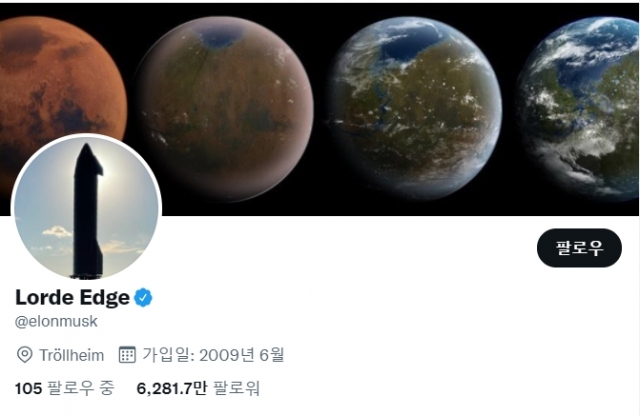Click the 6,281.7만 follower count number
The width and height of the screenshot is (640, 416).
(x=172, y=388)
